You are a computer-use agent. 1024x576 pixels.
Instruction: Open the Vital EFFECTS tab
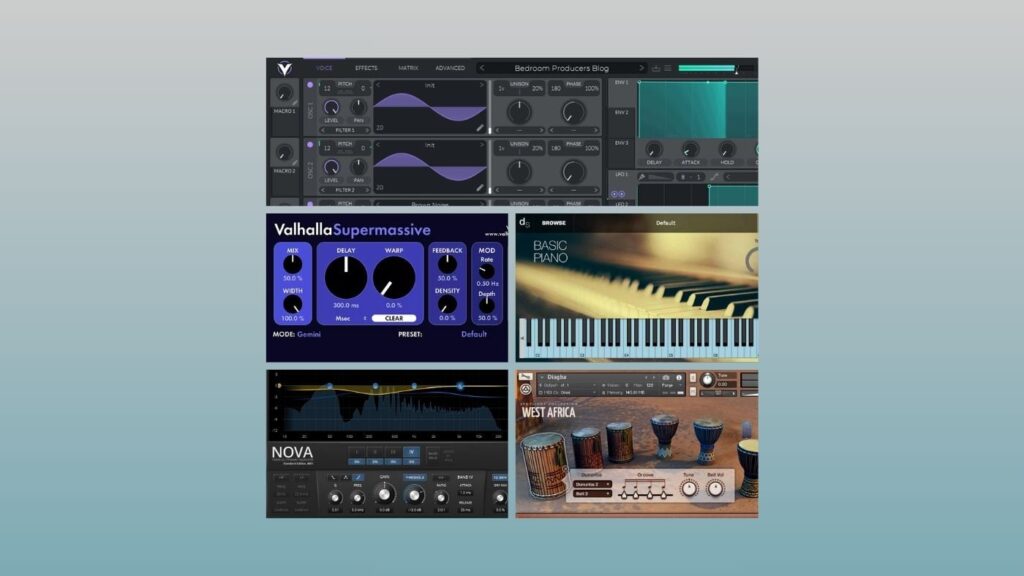tap(366, 68)
